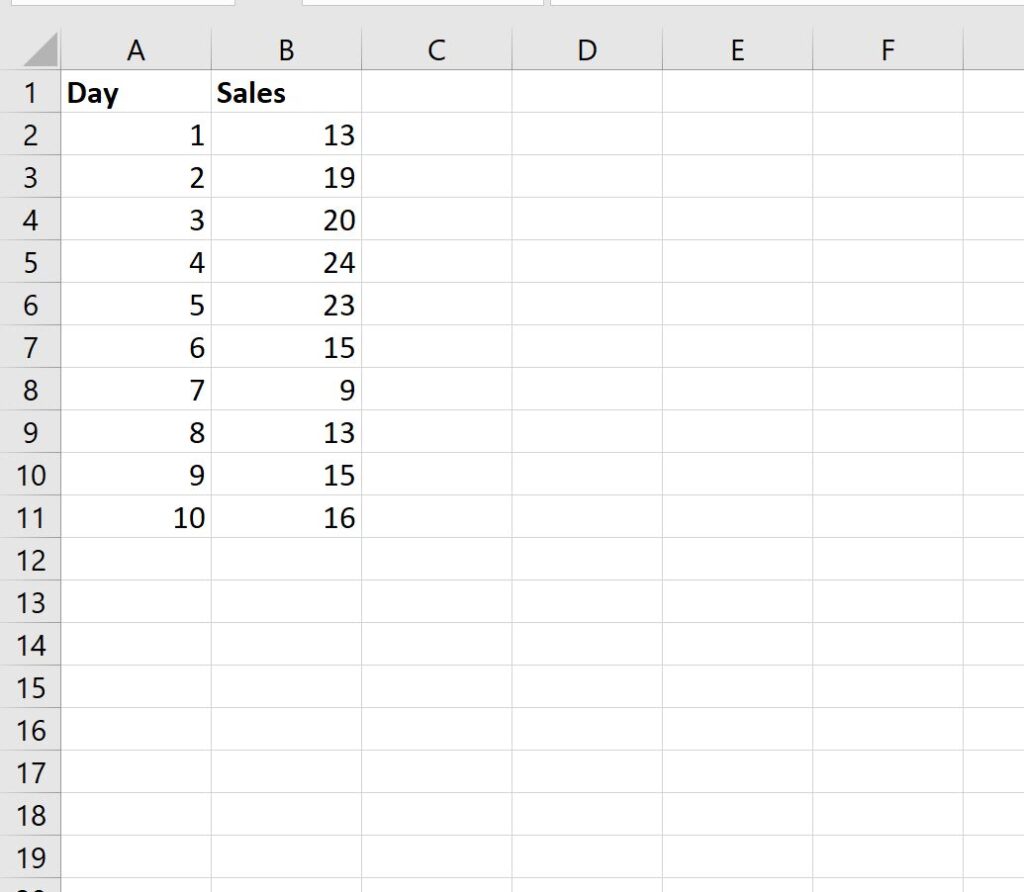Select the cell containing day value 1
This screenshot has height=892, width=1024.
[x=136, y=135]
